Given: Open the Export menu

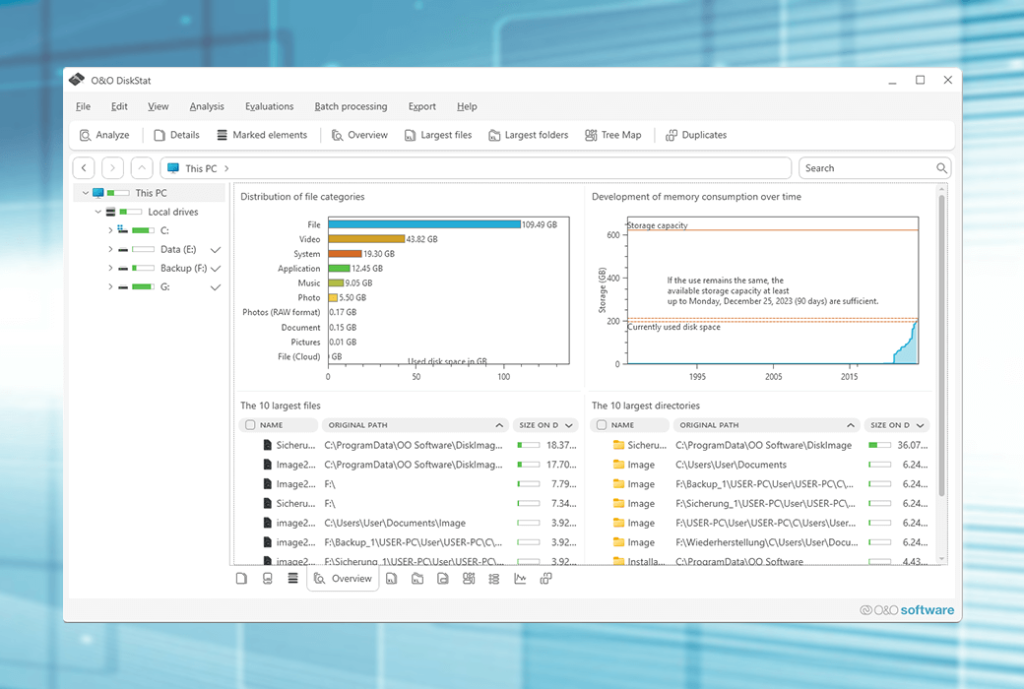Looking at the screenshot, I should [422, 106].
